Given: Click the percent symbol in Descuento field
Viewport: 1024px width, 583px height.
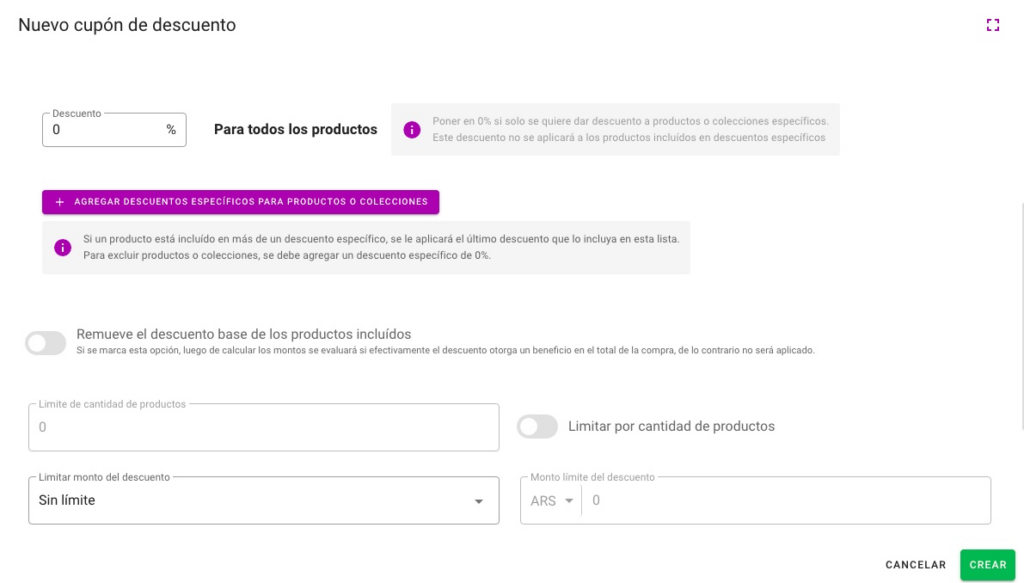Looking at the screenshot, I should [171, 130].
